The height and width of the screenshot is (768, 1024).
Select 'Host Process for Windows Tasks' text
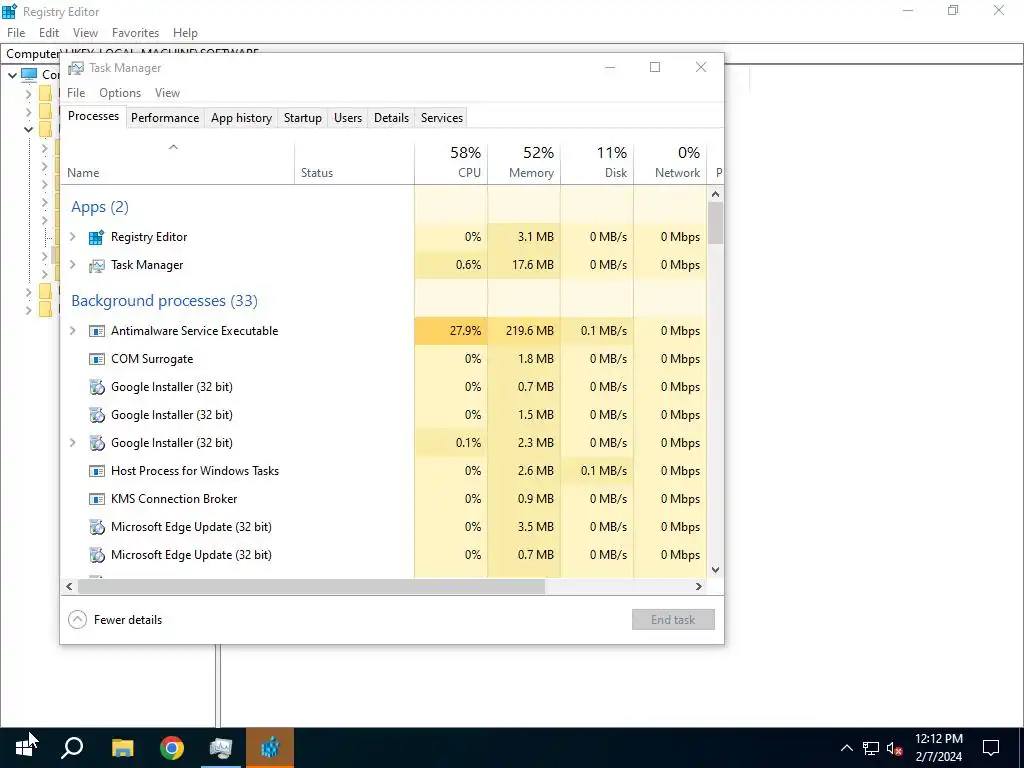[x=195, y=471]
